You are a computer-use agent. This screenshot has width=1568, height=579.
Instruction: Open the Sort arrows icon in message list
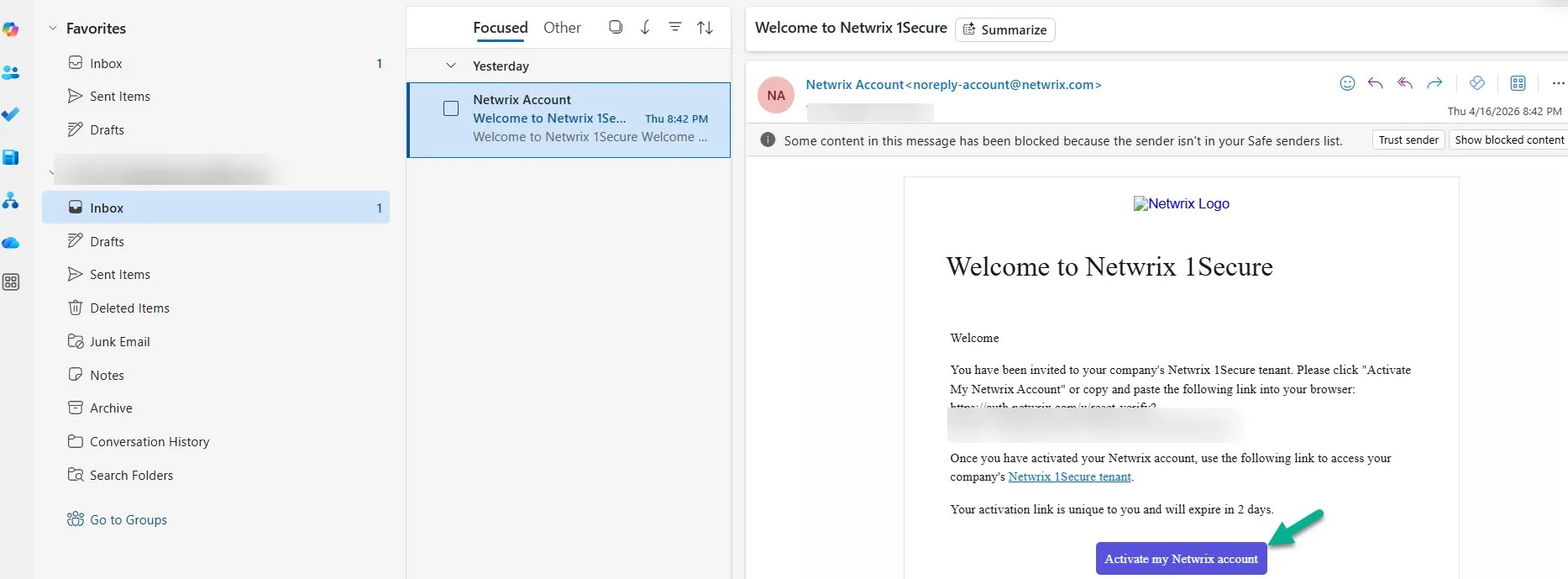tap(705, 28)
